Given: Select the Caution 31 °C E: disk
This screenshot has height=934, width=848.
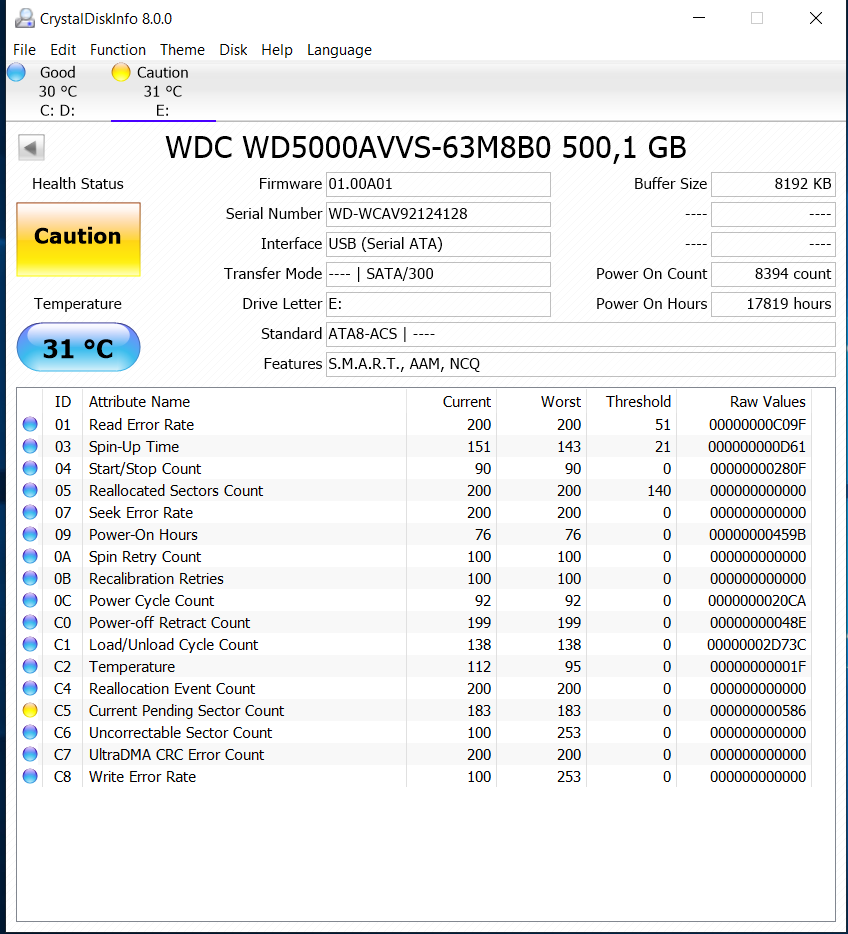Looking at the screenshot, I should (163, 91).
